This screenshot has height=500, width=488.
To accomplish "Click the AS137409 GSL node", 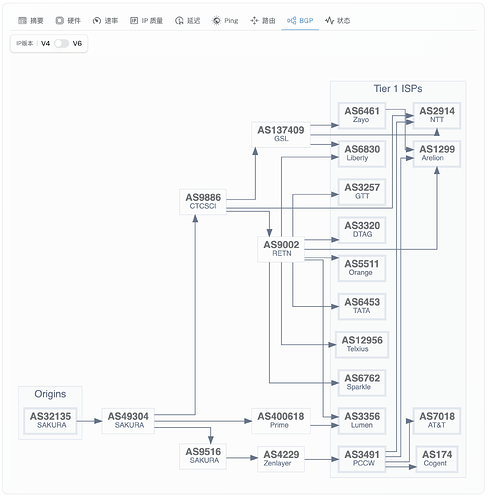I will [x=281, y=134].
